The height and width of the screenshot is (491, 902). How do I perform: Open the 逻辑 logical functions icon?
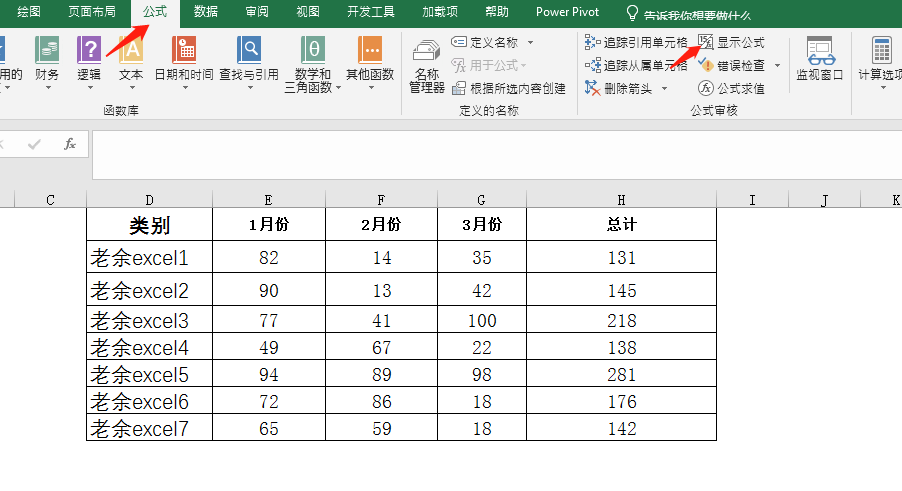[89, 51]
